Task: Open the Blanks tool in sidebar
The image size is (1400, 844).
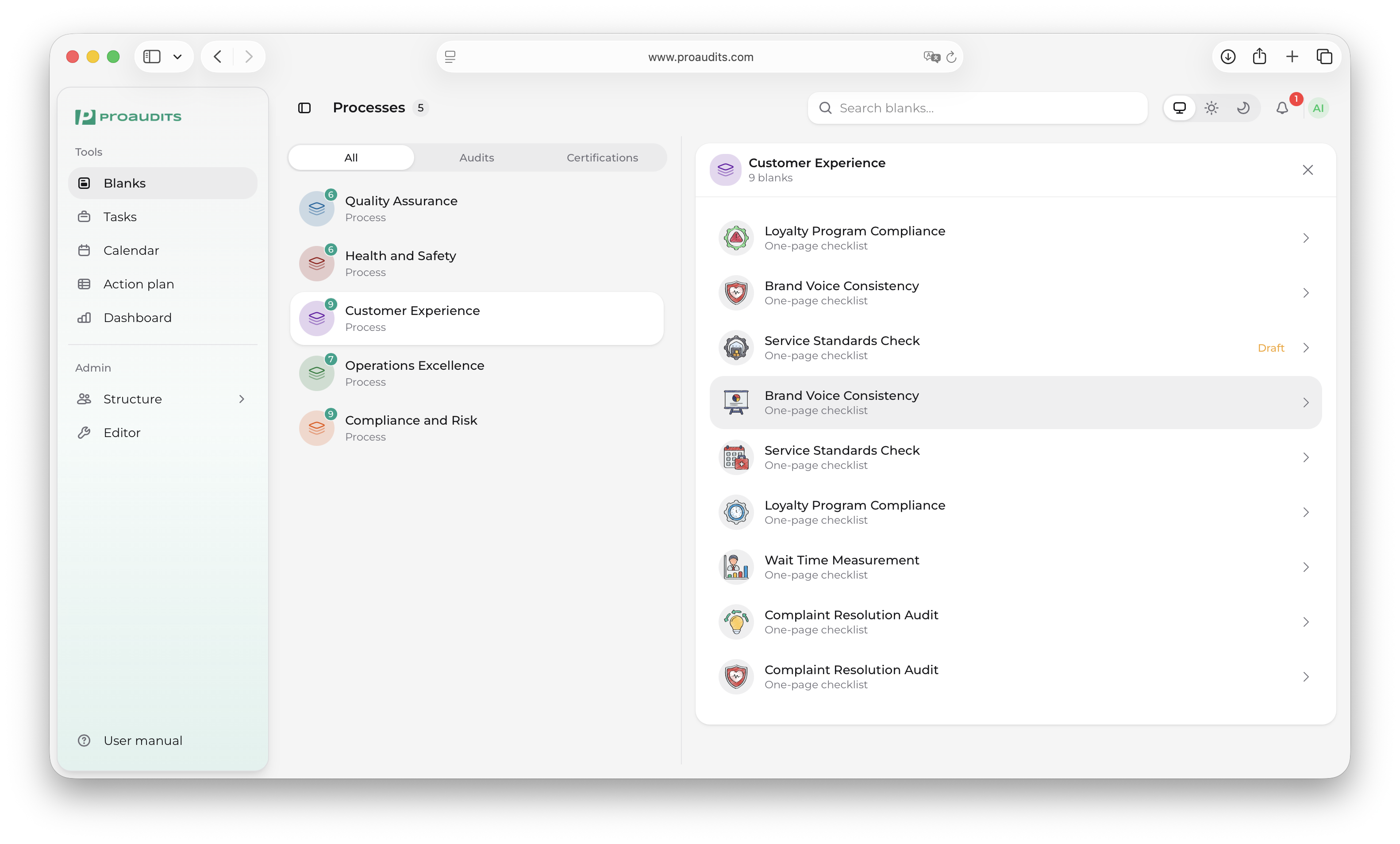Action: pos(162,183)
